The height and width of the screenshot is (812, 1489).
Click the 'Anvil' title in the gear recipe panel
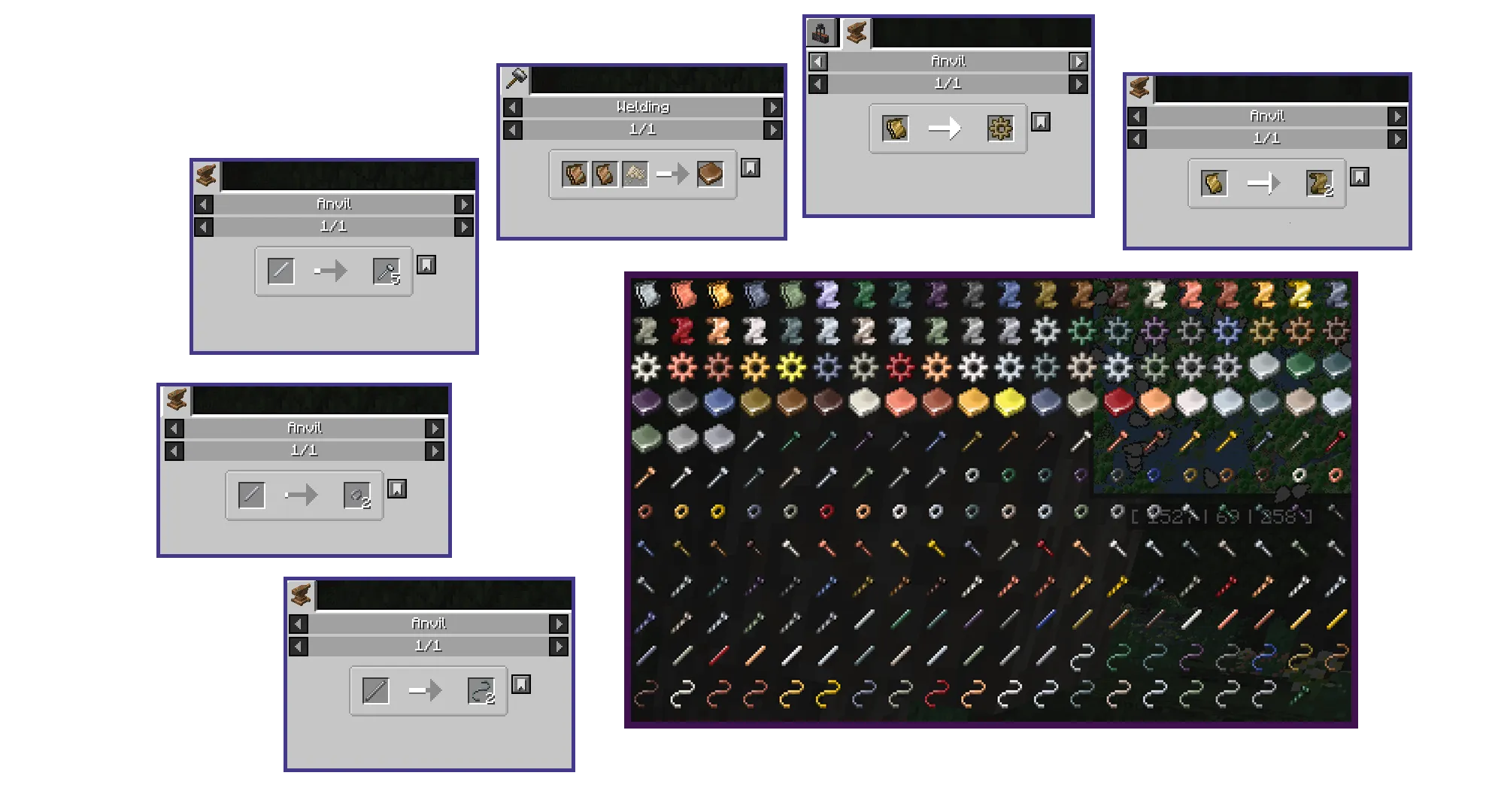pyautogui.click(x=948, y=61)
